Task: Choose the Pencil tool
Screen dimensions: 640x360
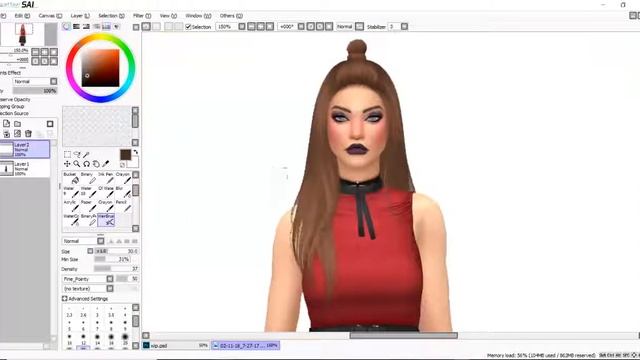Action: coord(123,206)
